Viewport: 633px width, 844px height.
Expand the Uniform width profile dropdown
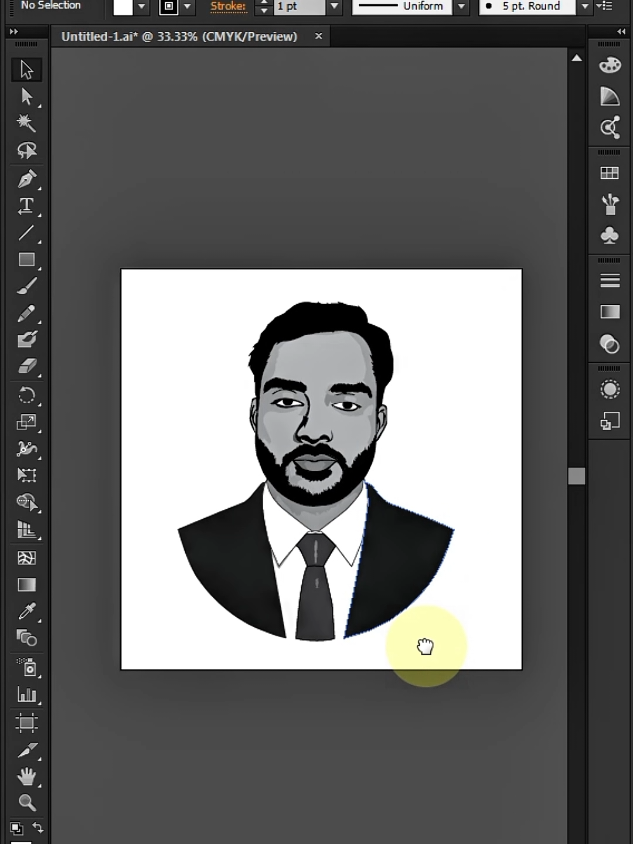pyautogui.click(x=461, y=6)
